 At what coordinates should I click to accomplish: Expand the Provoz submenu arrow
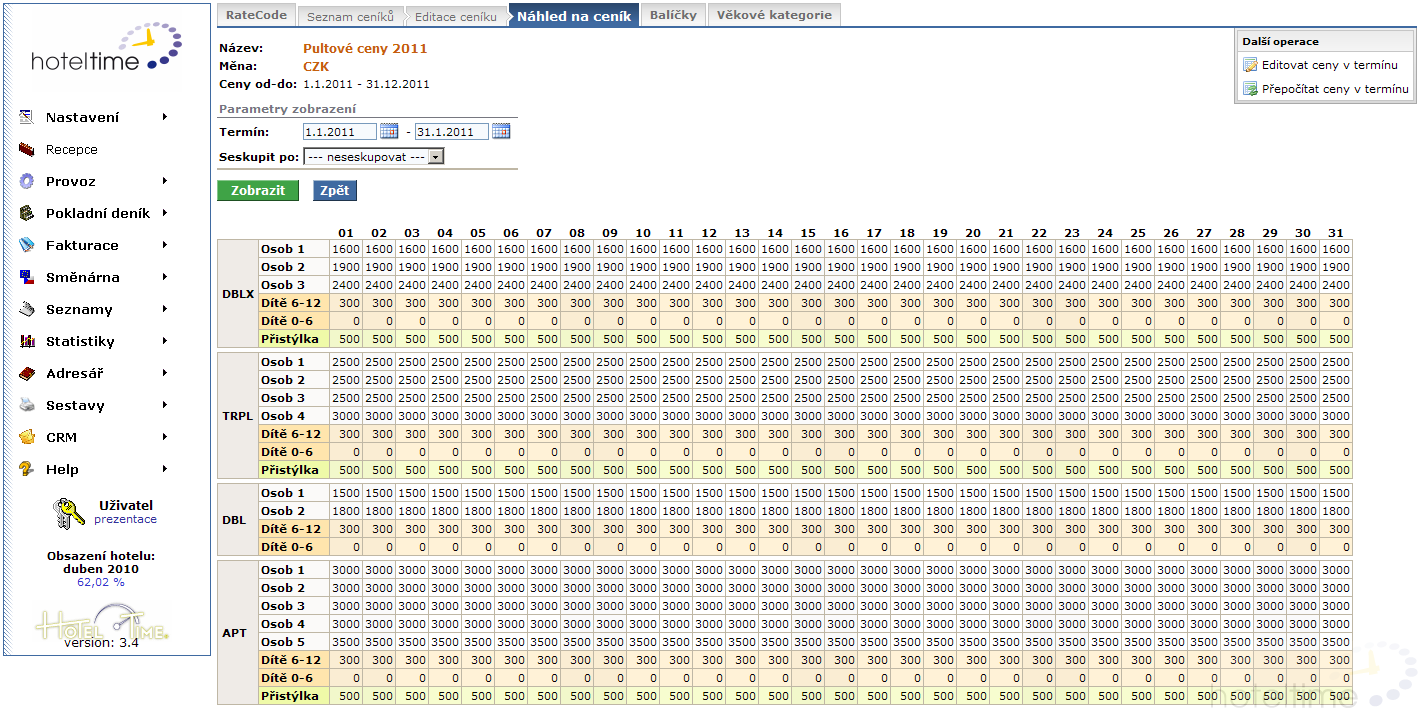[x=164, y=181]
